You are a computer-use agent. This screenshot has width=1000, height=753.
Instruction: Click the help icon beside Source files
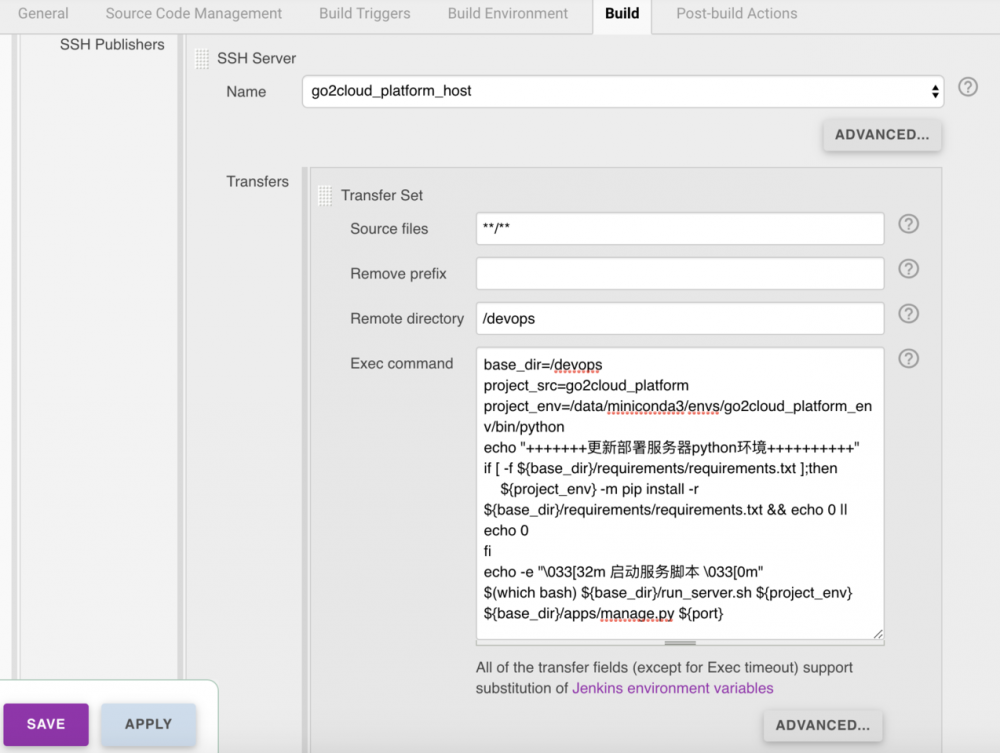908,224
